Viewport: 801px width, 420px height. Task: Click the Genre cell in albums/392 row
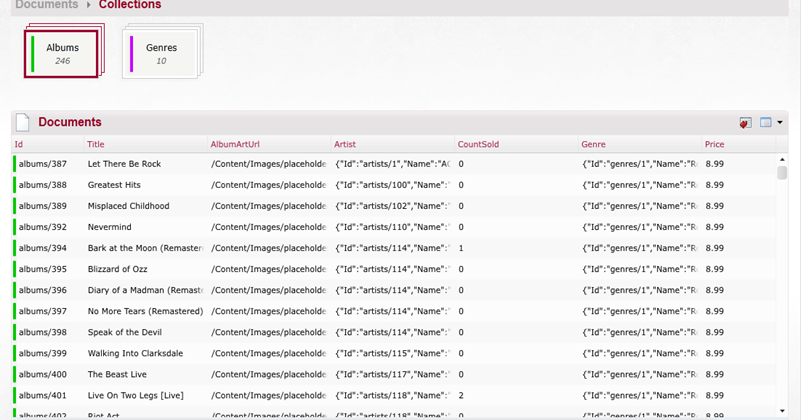tap(640, 227)
